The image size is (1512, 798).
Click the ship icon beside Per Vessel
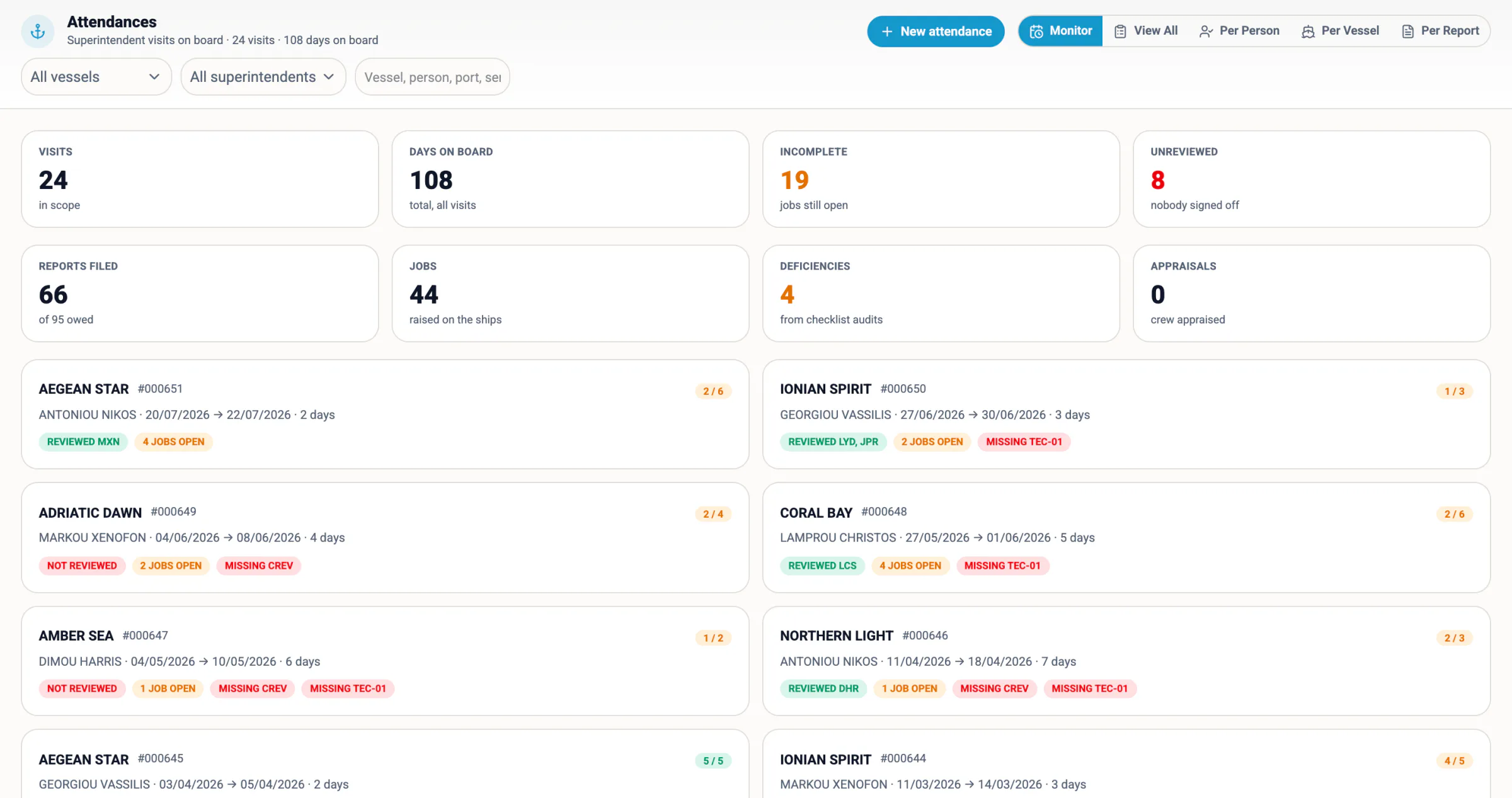click(x=1308, y=31)
